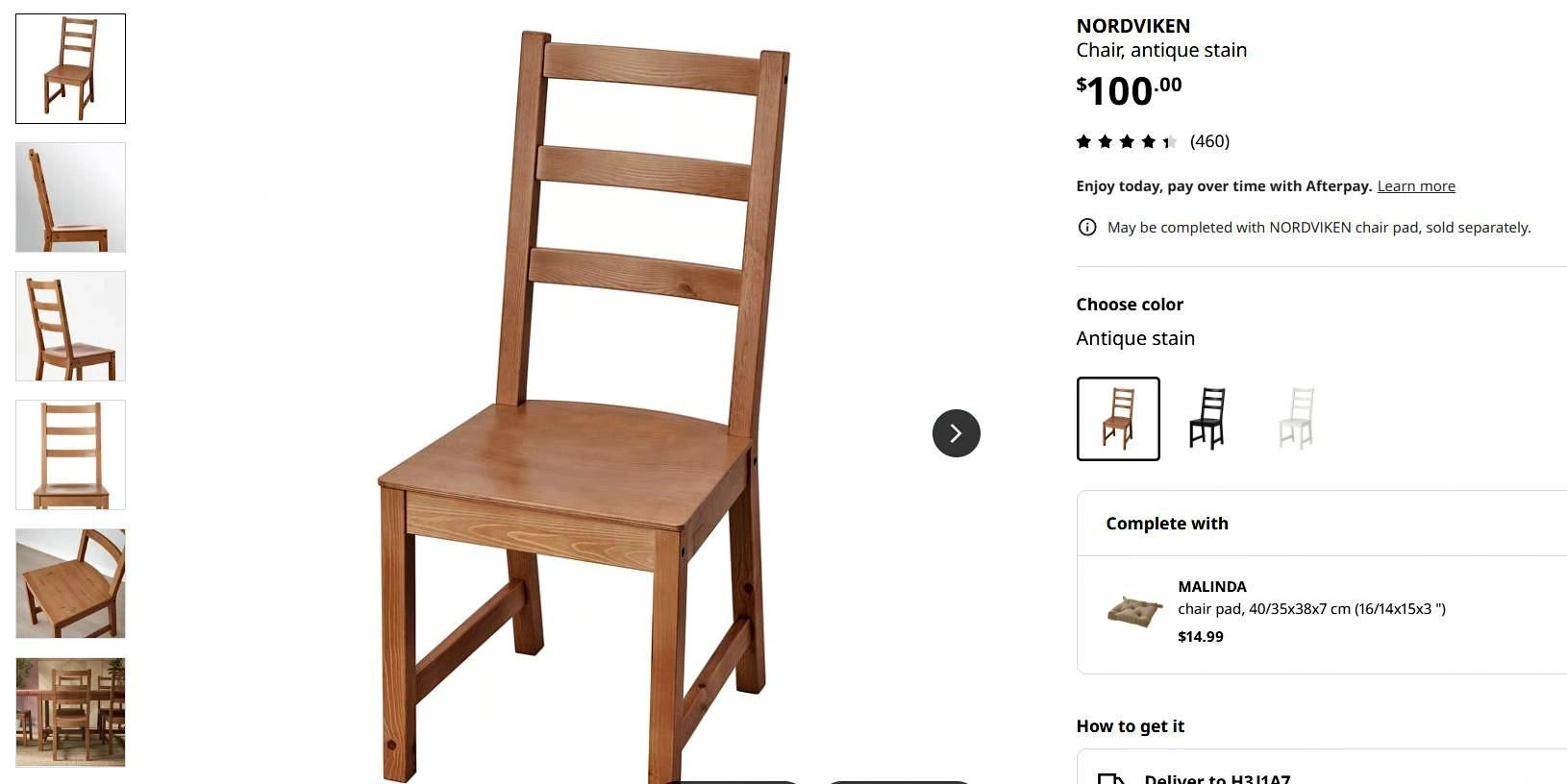Open the Afterpay Learn more link
This screenshot has width=1567, height=784.
coord(1416,186)
